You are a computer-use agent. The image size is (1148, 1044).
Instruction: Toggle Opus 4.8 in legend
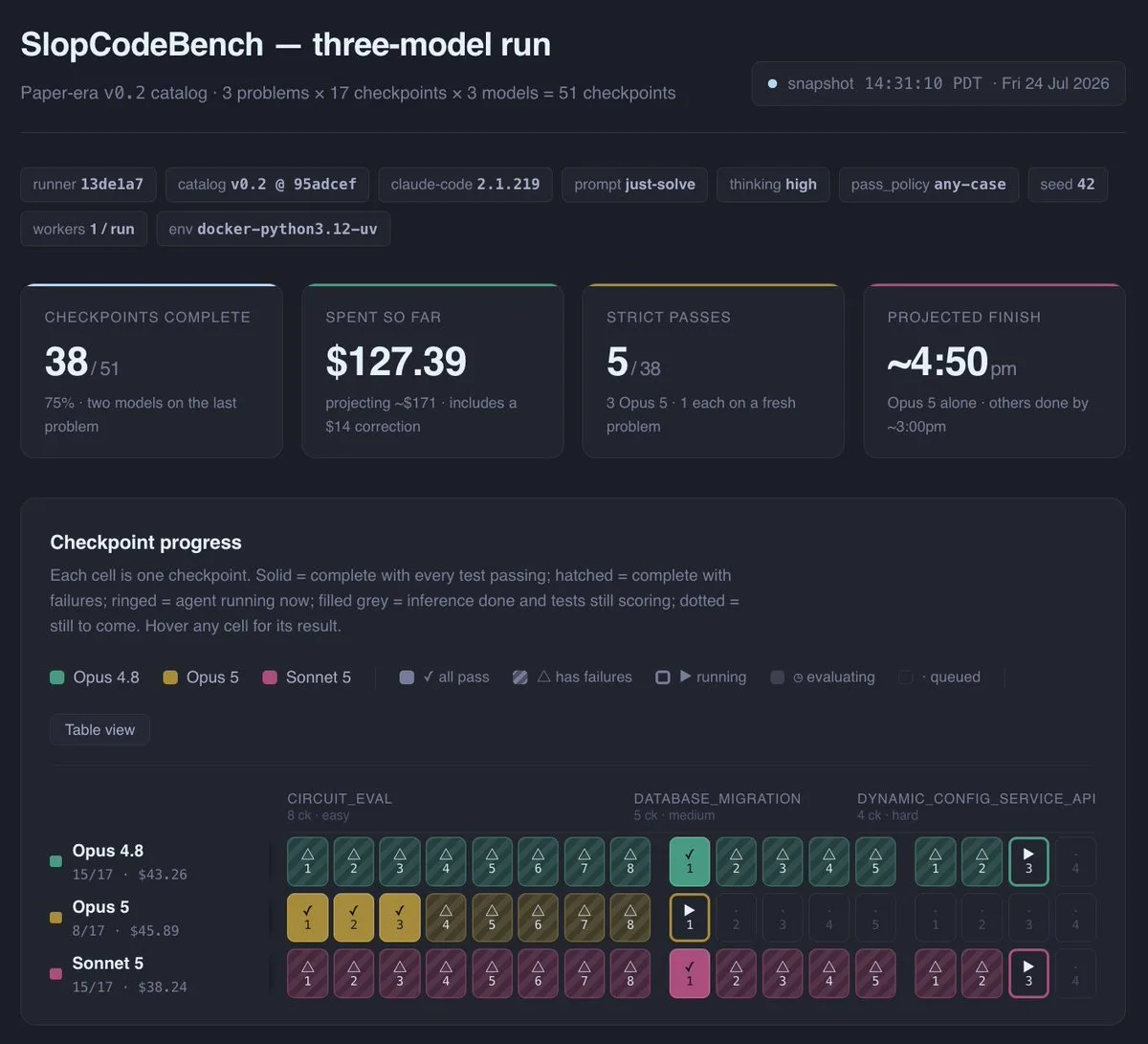pos(95,677)
